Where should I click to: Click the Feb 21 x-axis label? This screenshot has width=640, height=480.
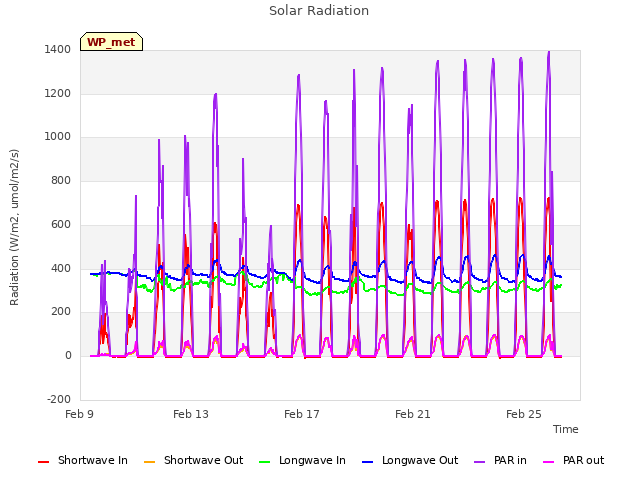pyautogui.click(x=413, y=414)
